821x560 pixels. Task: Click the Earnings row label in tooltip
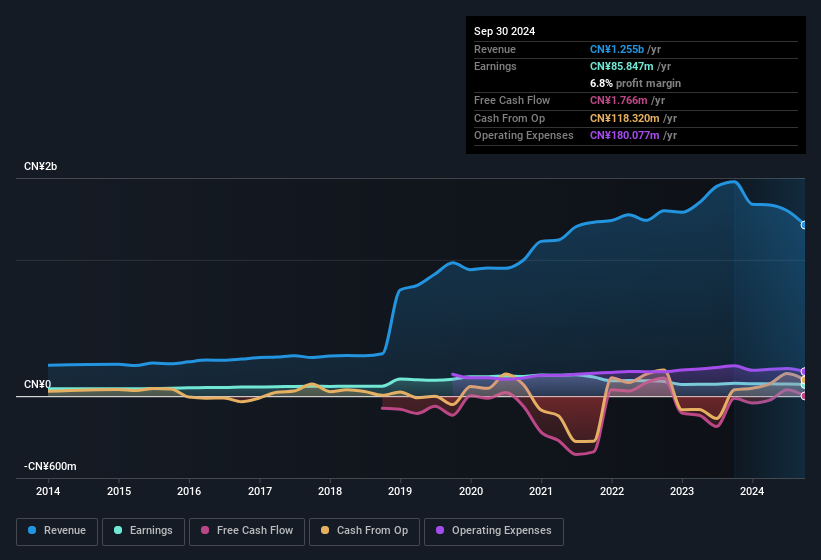point(495,66)
